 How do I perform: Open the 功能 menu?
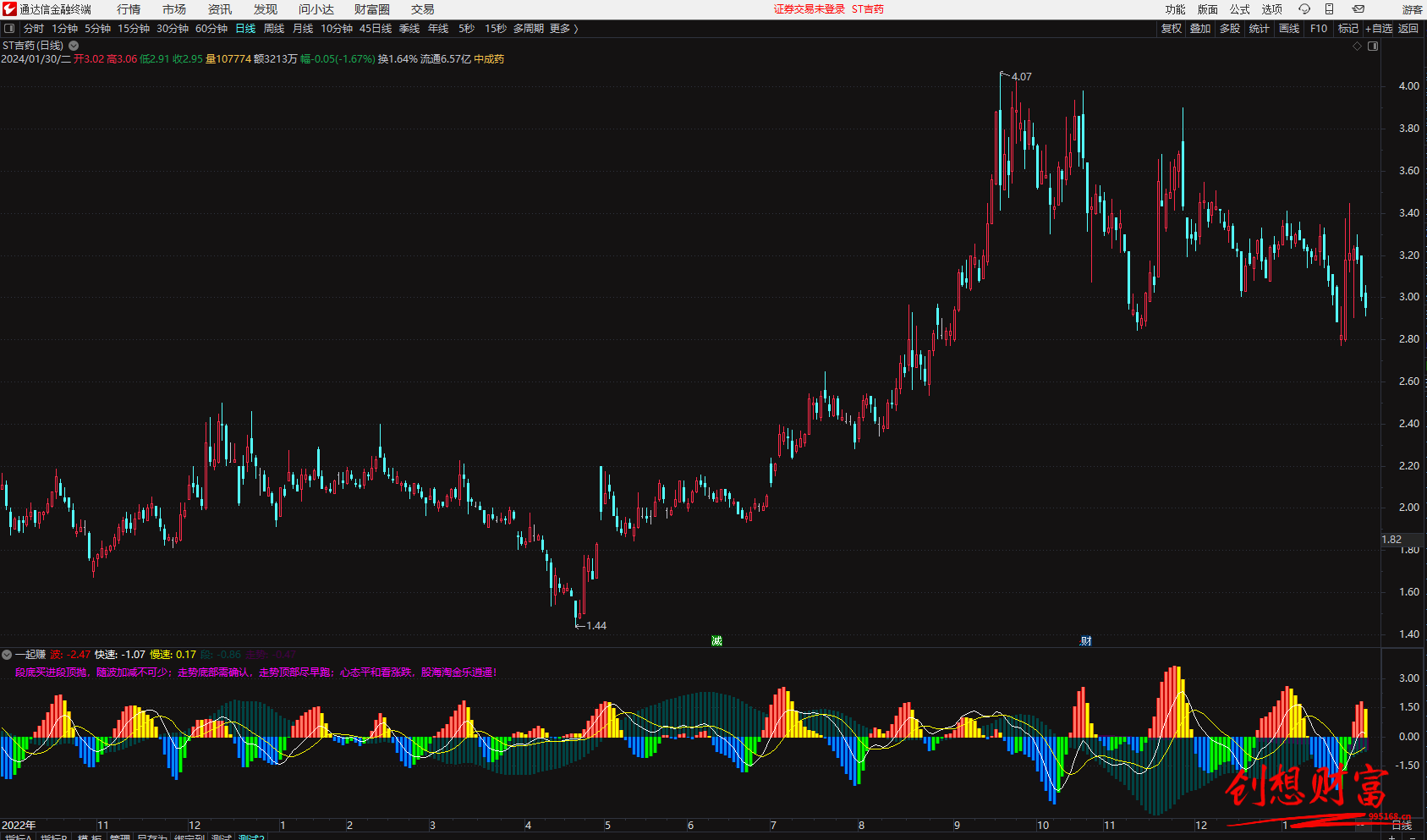pyautogui.click(x=1175, y=9)
